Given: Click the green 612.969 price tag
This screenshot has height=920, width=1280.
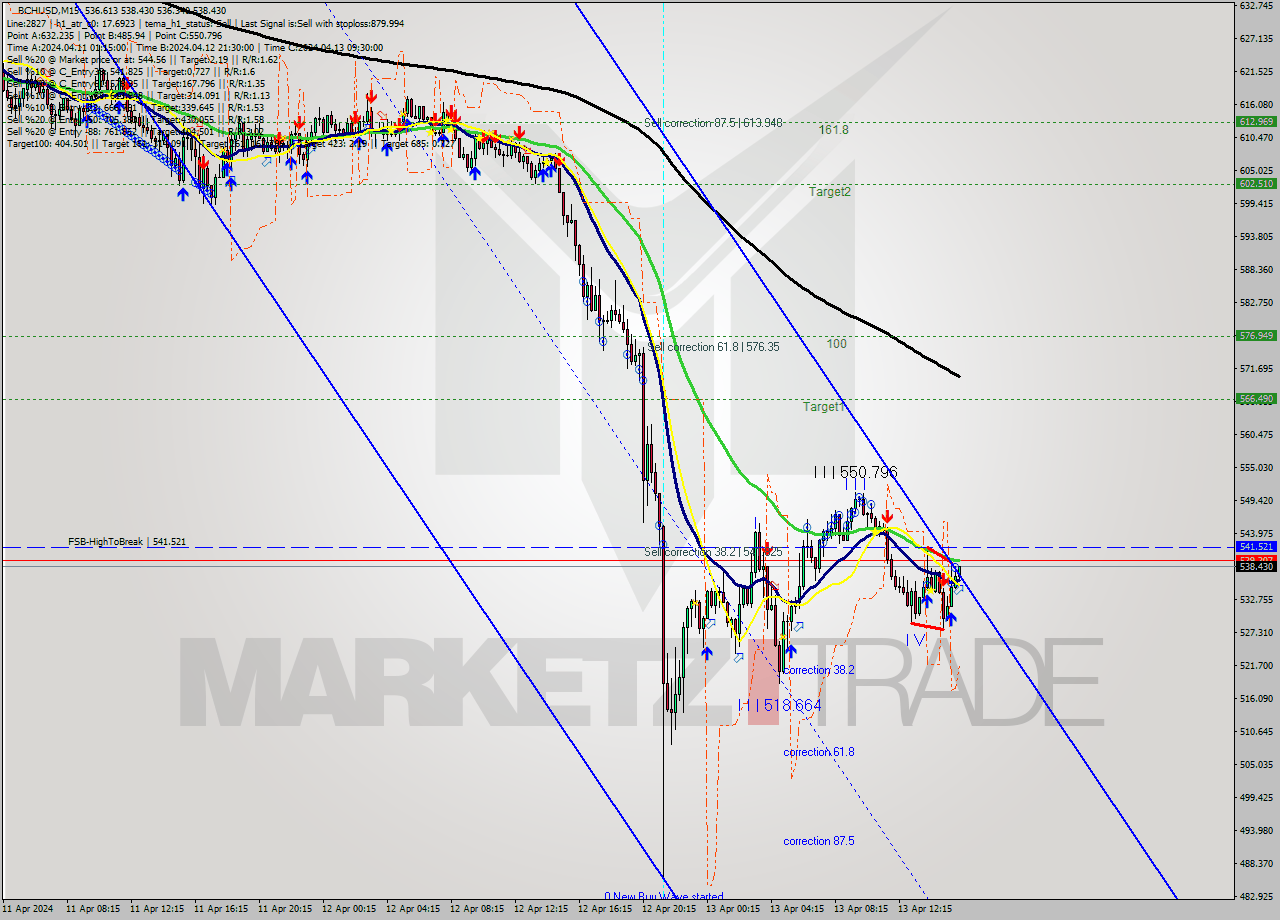Looking at the screenshot, I should pos(1256,122).
